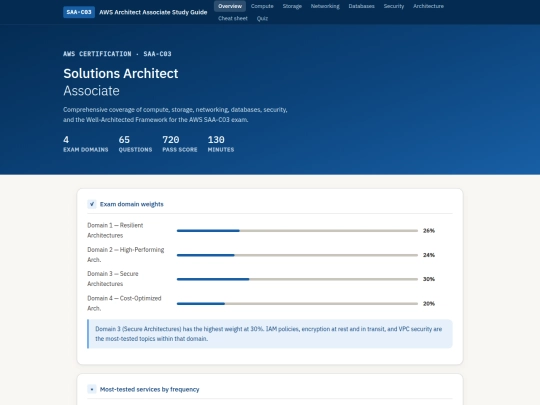Click the 20% value for Domain 4
This screenshot has width=540, height=405.
coord(429,304)
